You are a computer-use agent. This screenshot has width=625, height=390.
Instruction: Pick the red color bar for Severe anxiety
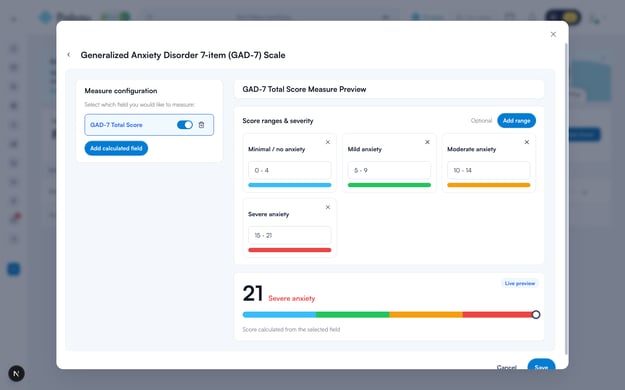pyautogui.click(x=289, y=250)
